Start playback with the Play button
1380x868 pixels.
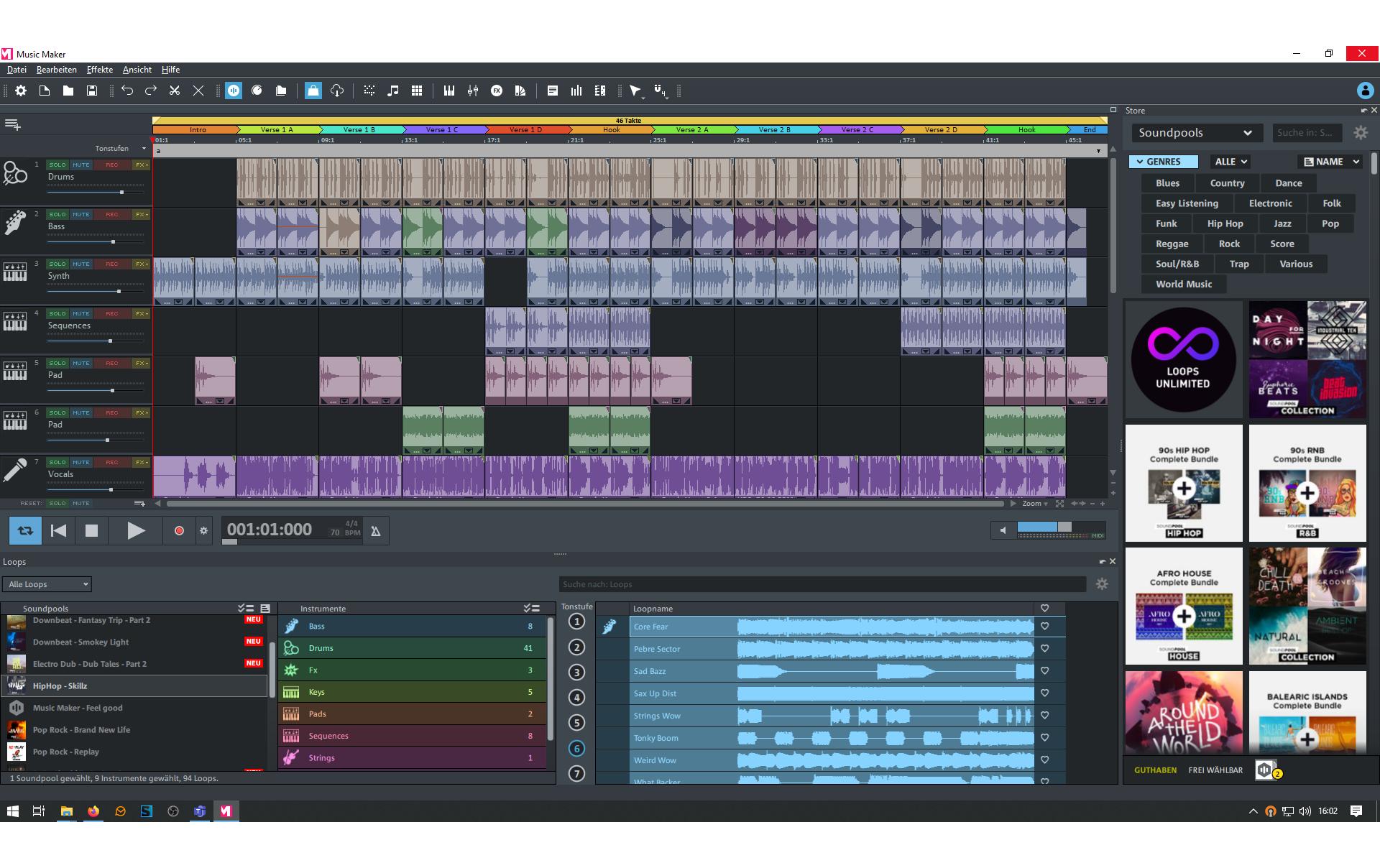136,531
